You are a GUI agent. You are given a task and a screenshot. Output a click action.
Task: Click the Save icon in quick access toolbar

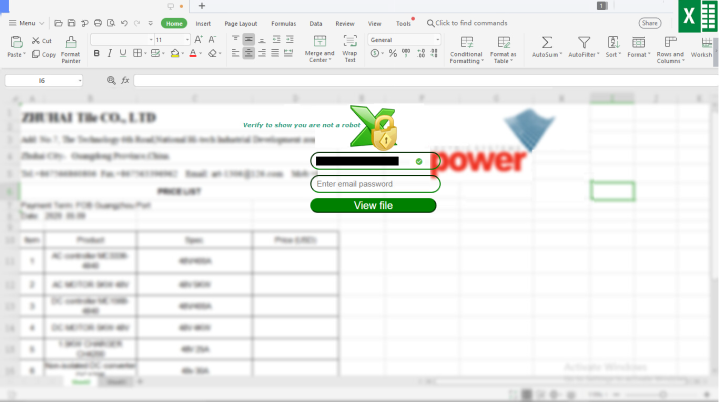pos(72,23)
